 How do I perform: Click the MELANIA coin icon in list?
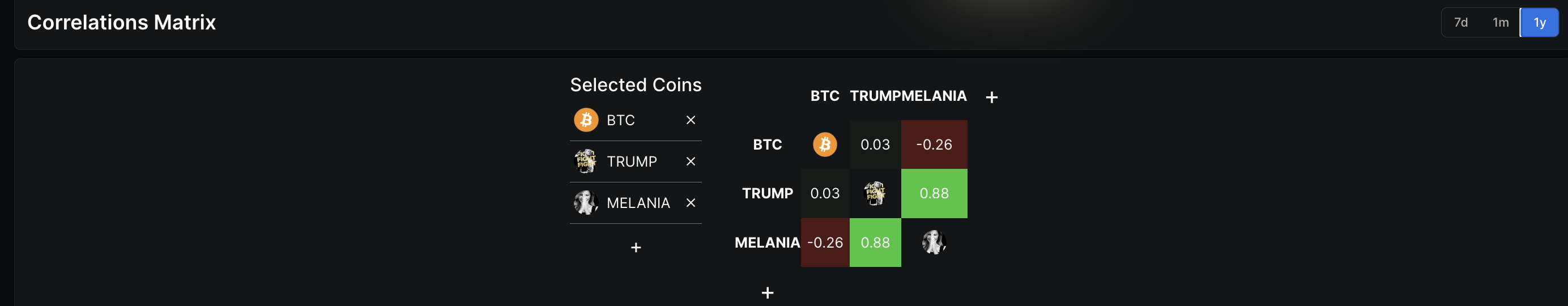pos(586,202)
